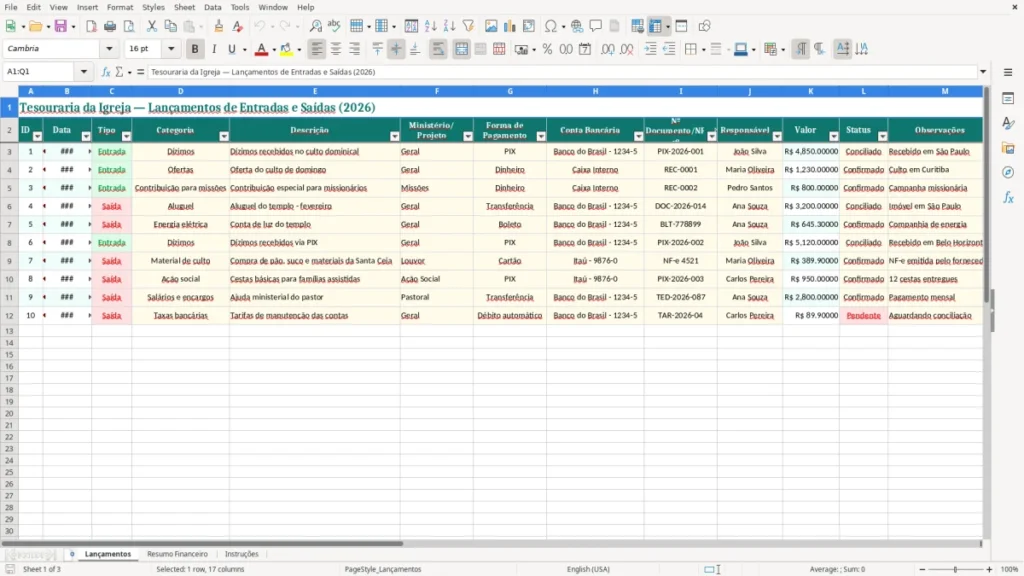Run the spelling check
Screen dimensions: 1024x576
pyautogui.click(x=334, y=26)
